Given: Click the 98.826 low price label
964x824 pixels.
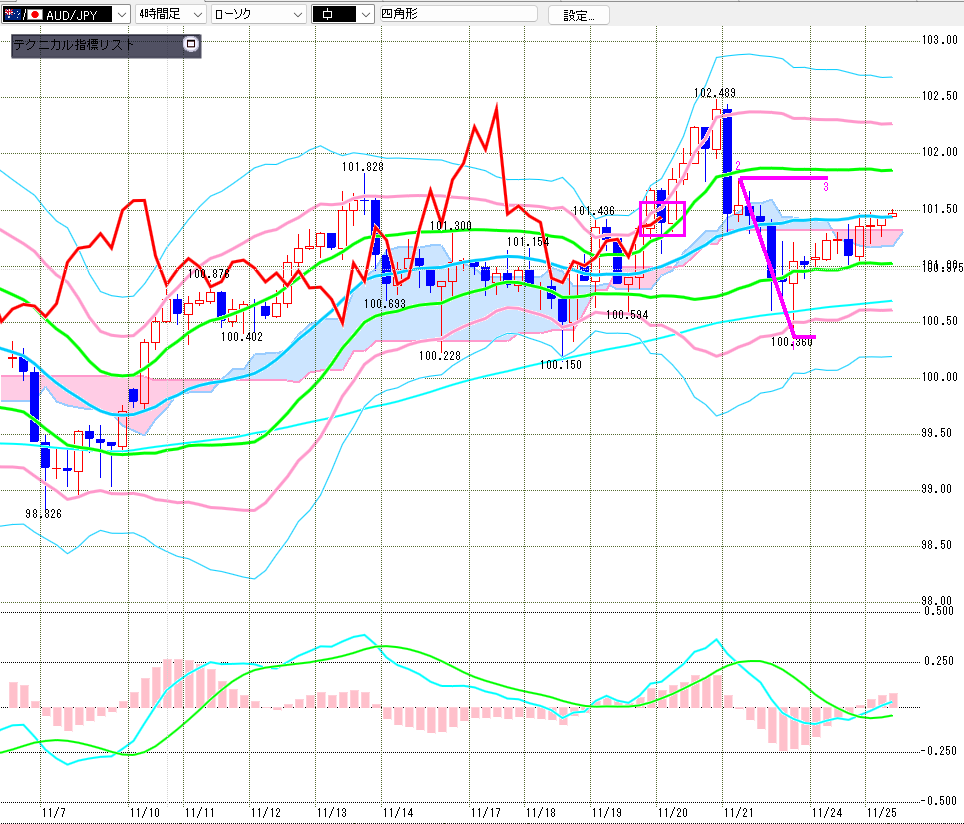Looking at the screenshot, I should [45, 513].
